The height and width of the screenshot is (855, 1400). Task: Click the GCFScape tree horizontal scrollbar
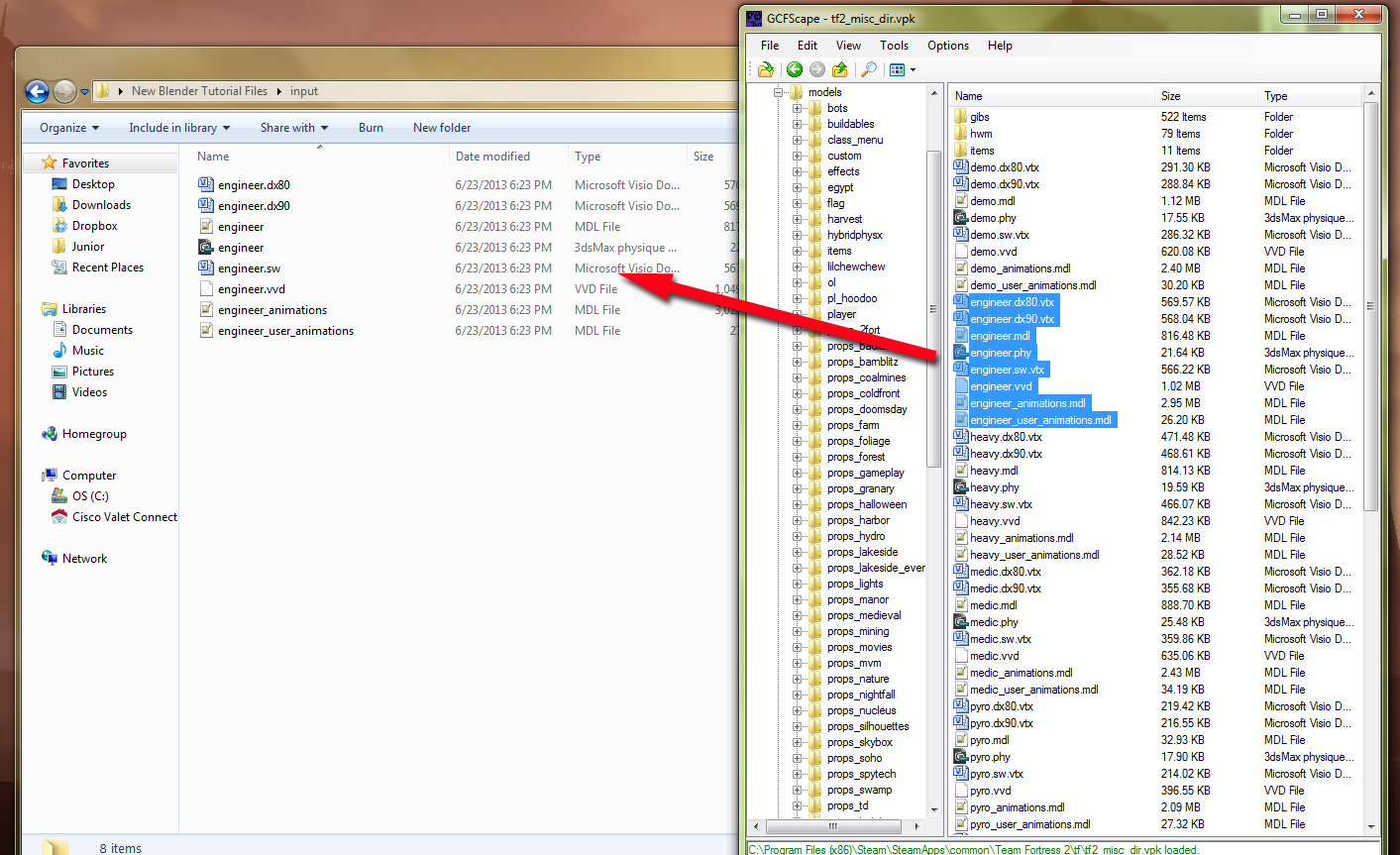point(832,825)
